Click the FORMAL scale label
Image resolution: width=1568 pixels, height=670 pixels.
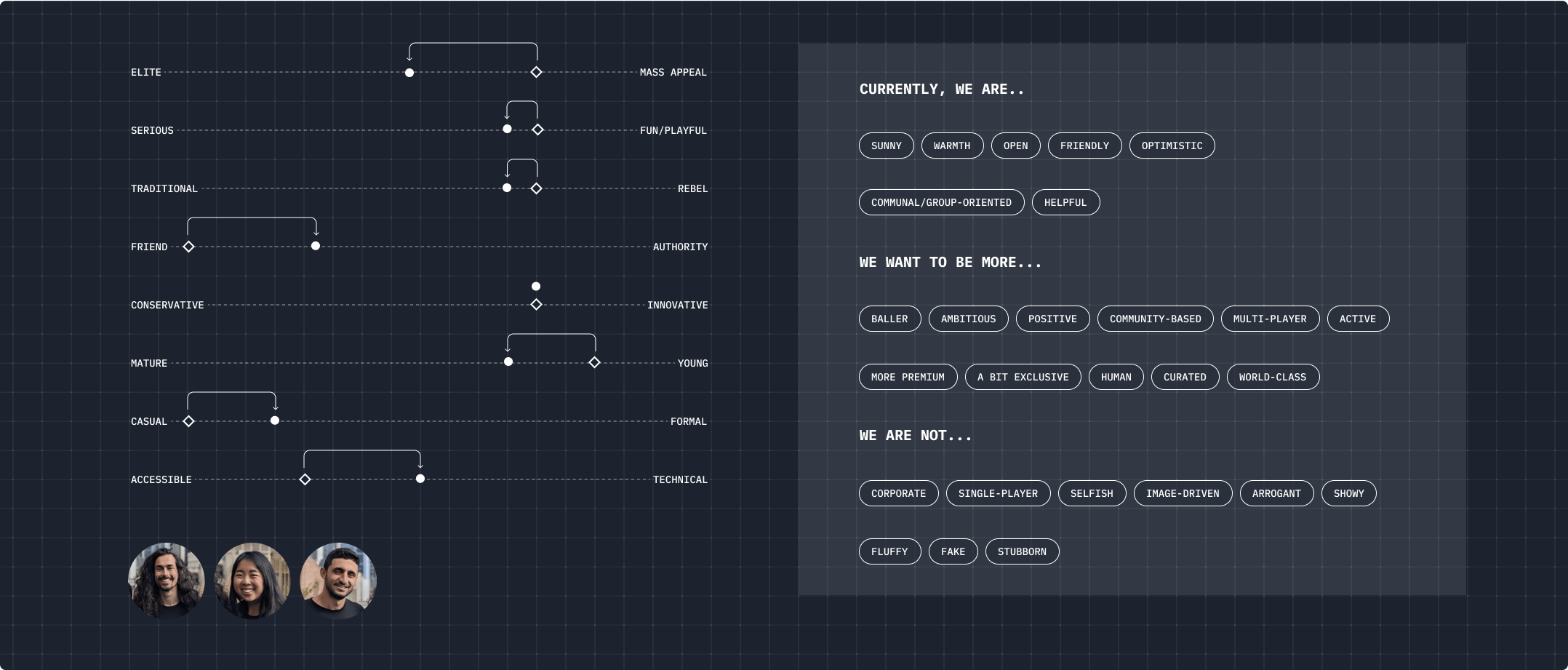689,421
